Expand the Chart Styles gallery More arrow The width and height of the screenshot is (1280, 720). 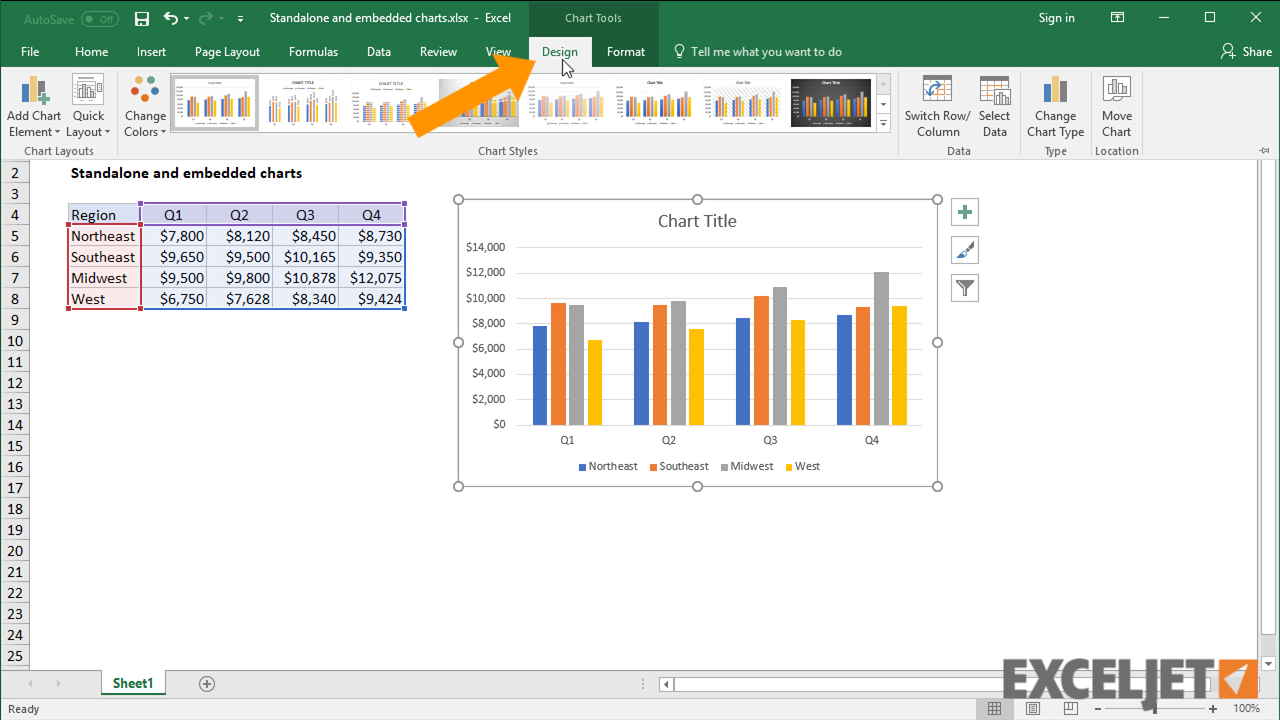[883, 123]
